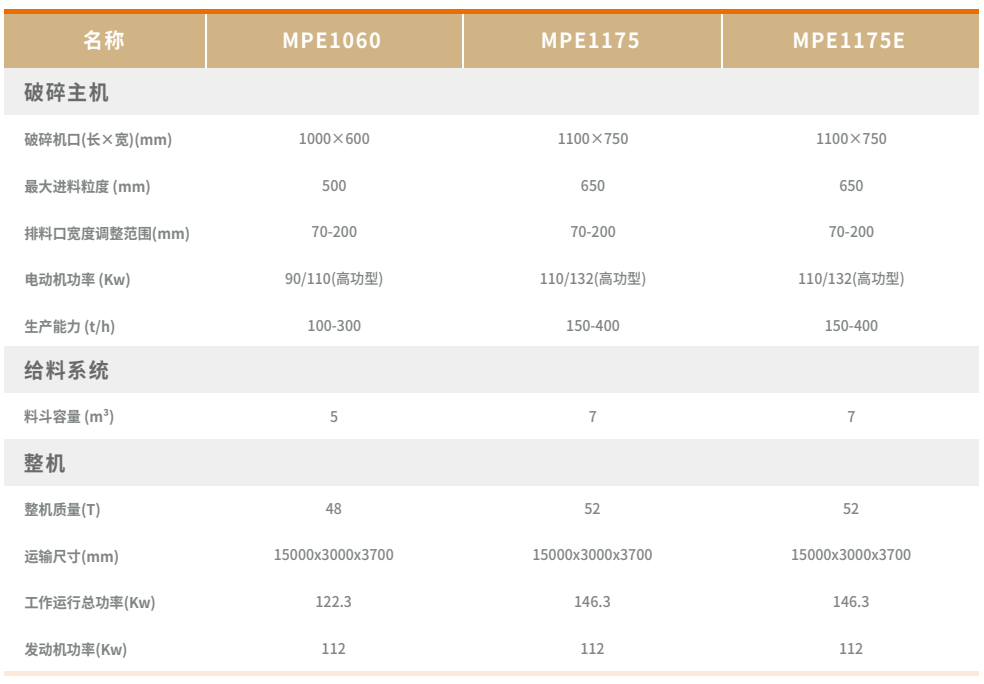Select the 电动机功率 (Kw) row label

pyautogui.click(x=77, y=280)
